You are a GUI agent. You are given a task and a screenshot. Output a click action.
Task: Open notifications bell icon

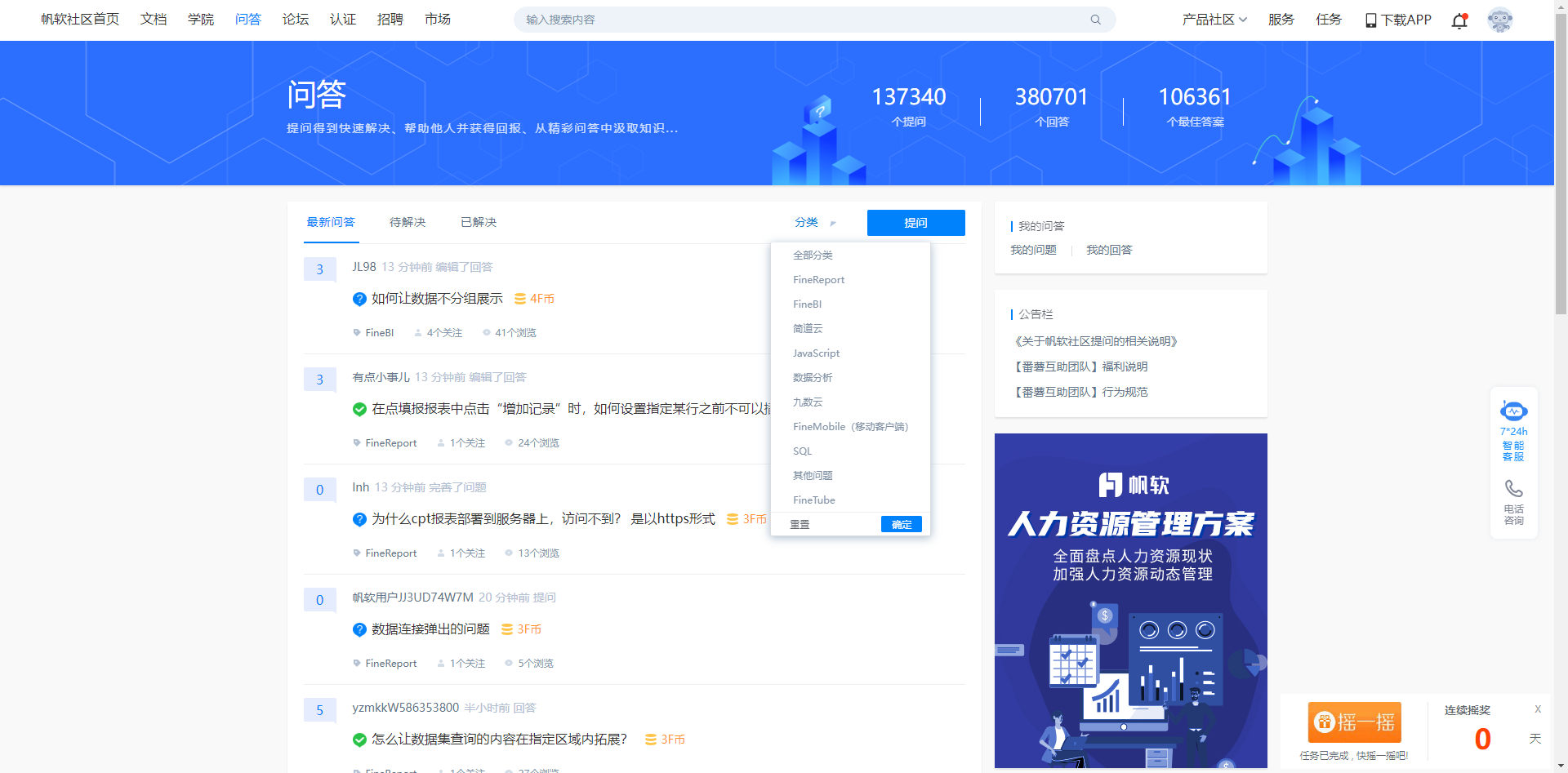click(x=1459, y=20)
